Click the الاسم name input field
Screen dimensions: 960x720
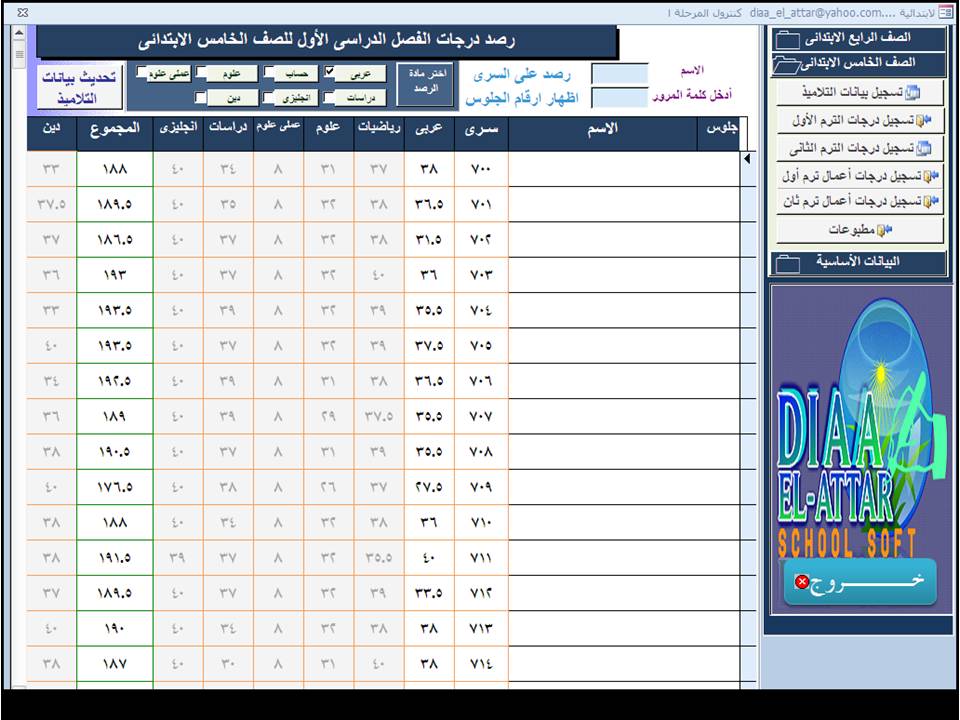tap(620, 73)
